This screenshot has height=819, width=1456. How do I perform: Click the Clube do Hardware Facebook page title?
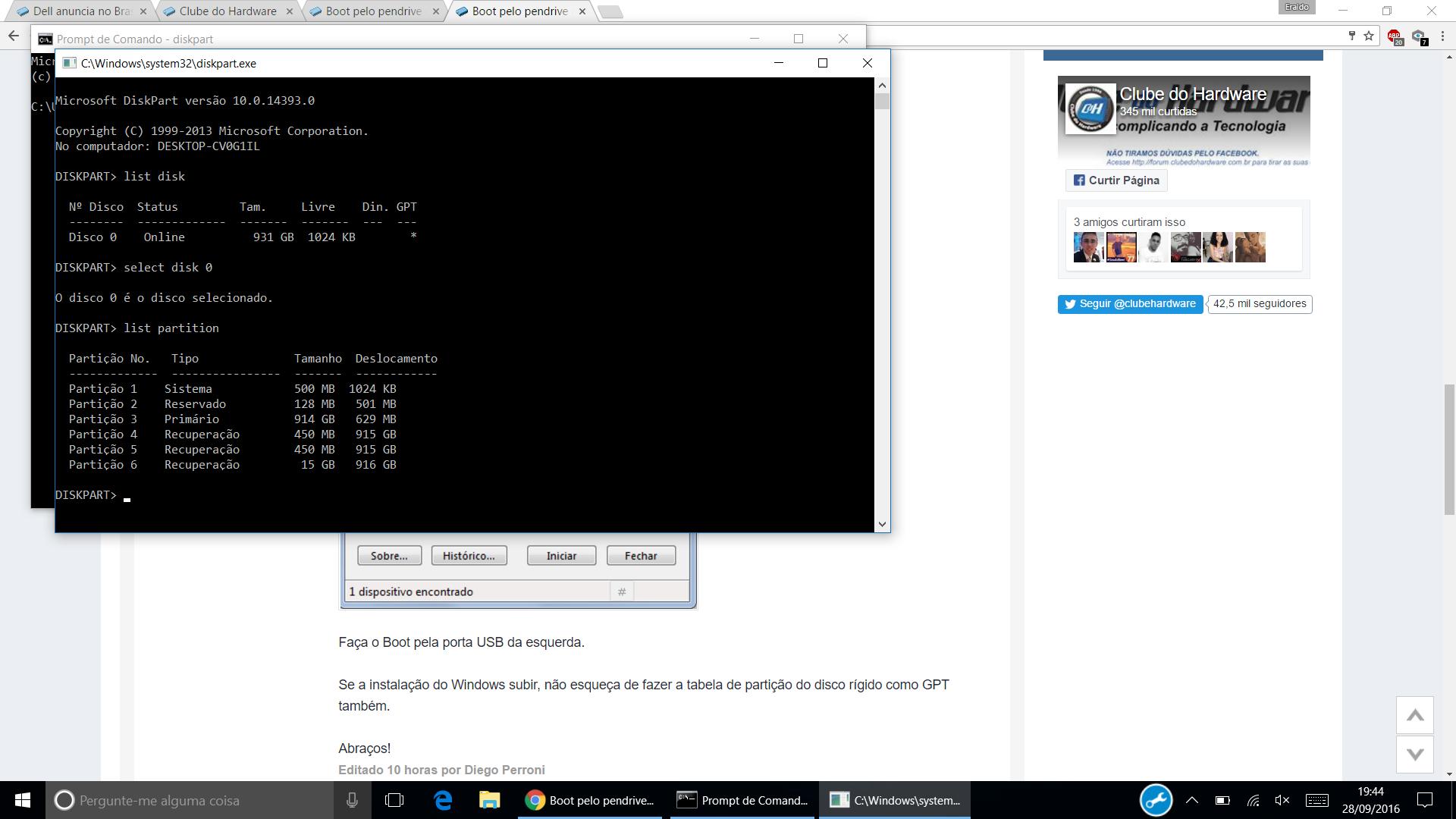tap(1193, 94)
